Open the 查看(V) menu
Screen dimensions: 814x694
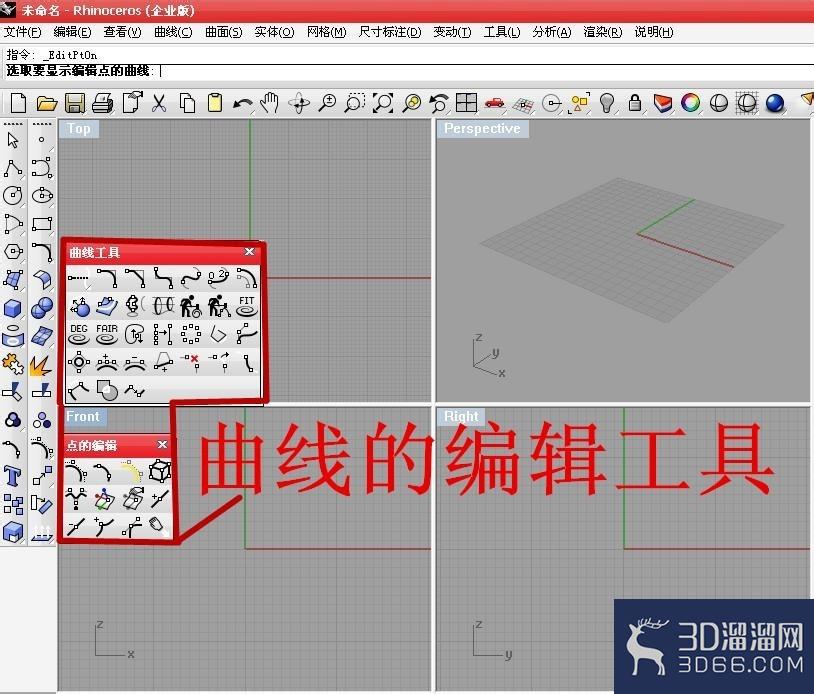[122, 32]
